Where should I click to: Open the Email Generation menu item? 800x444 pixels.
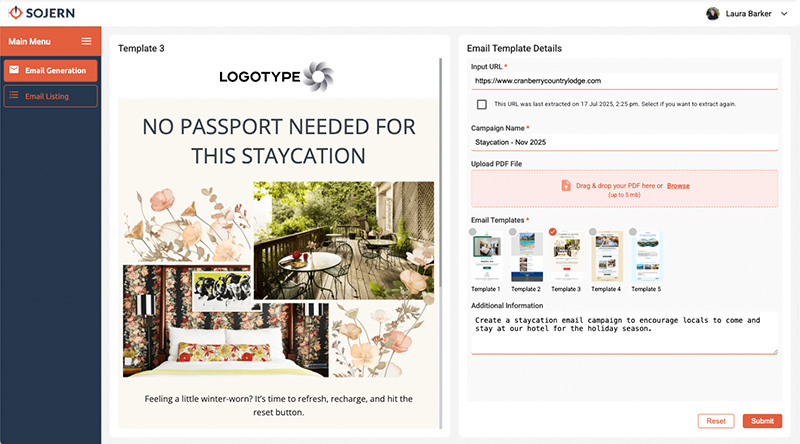51,70
